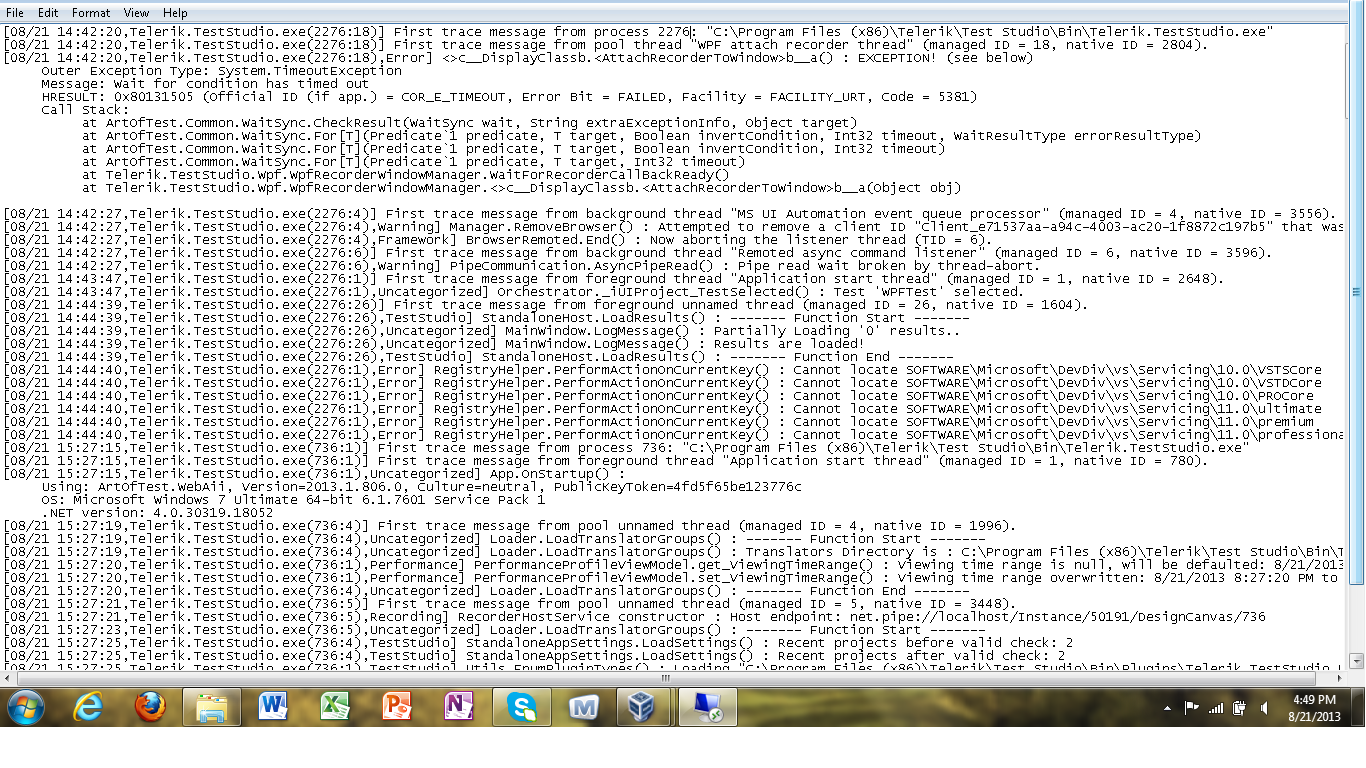This screenshot has height=768, width=1366.
Task: Click the registry error line ending "11.0\premium"
Action: 658,422
